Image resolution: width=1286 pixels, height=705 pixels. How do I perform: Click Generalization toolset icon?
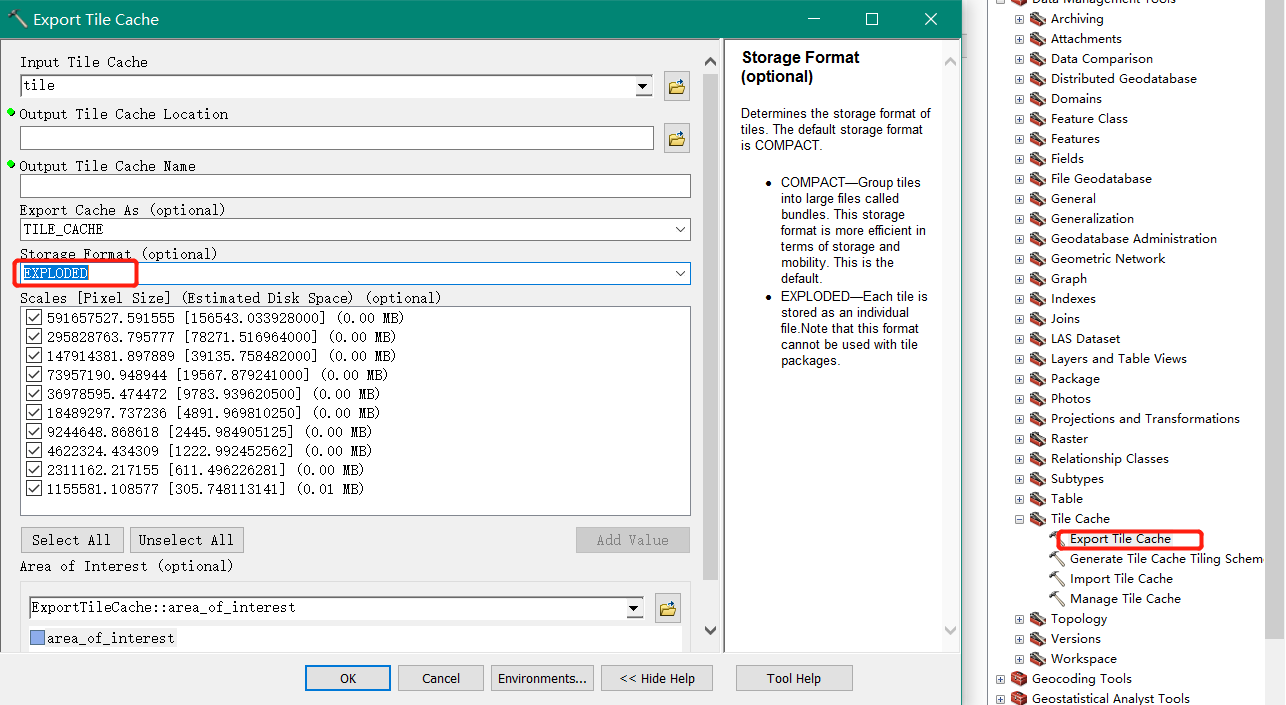pos(1038,219)
